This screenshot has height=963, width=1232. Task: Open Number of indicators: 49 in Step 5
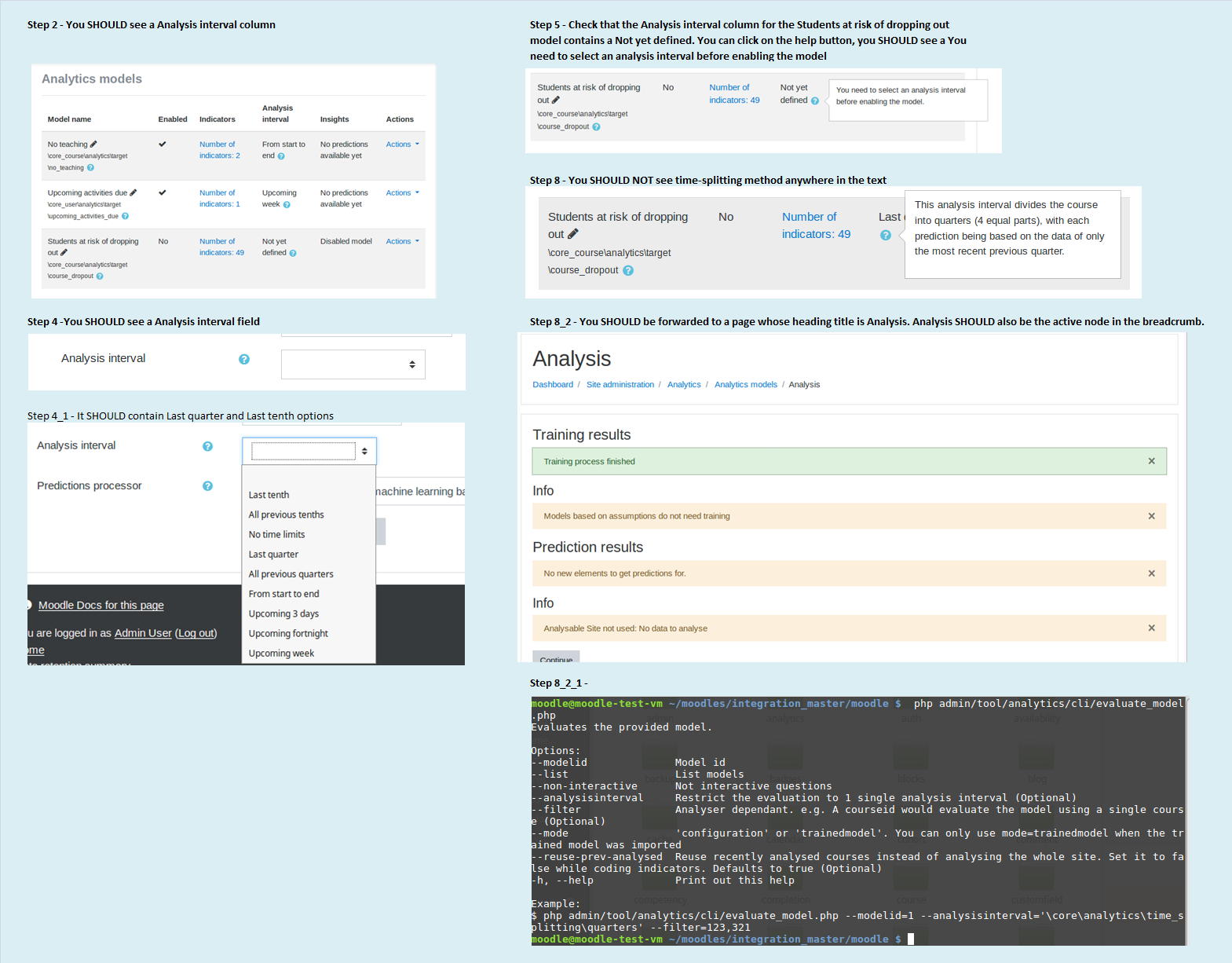coord(734,93)
